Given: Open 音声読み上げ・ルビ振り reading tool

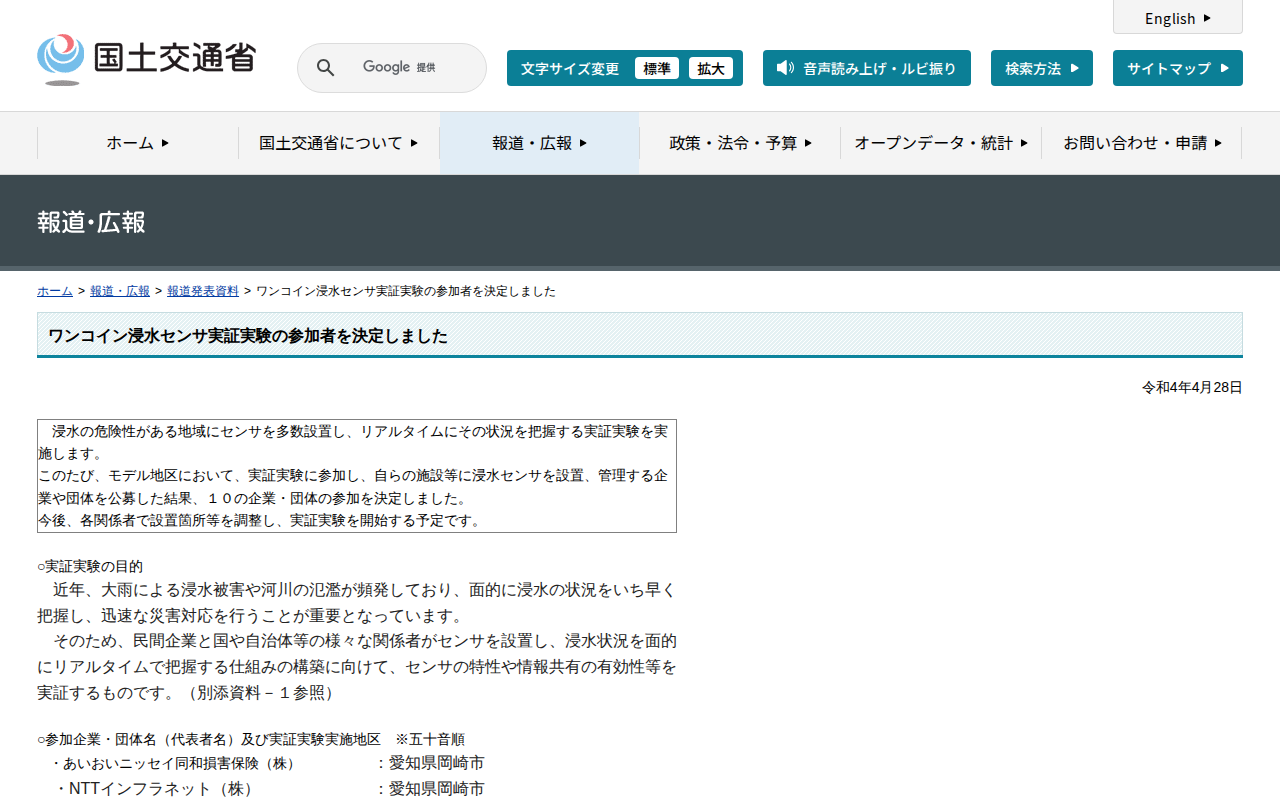Looking at the screenshot, I should (x=867, y=68).
